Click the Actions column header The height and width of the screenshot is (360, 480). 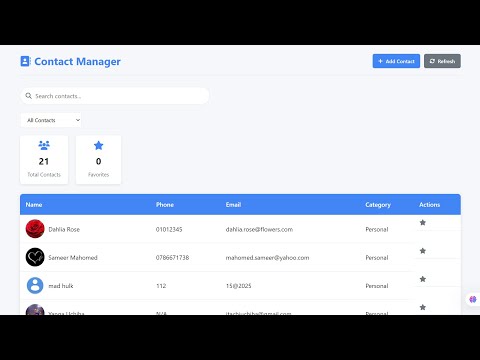[x=429, y=205]
